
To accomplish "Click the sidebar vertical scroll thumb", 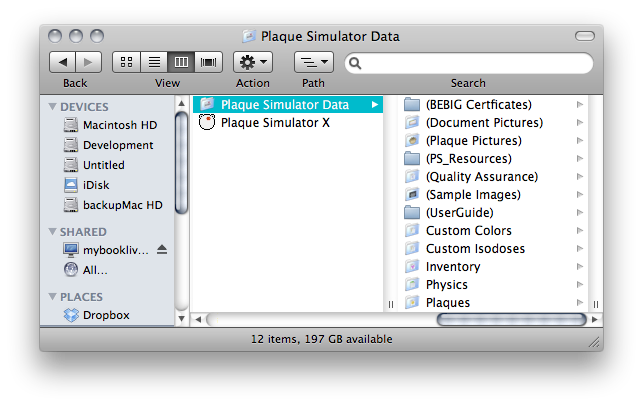I will click(181, 163).
